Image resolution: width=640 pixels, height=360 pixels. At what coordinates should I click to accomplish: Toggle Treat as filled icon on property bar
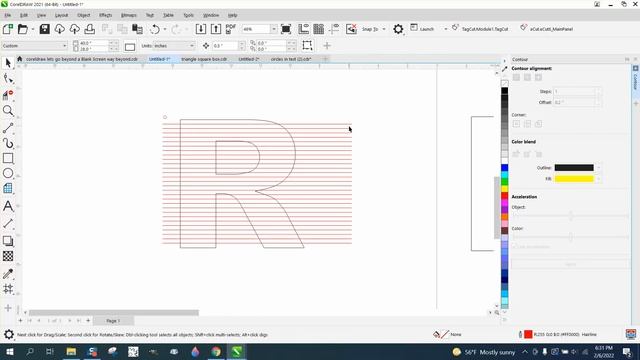point(307,45)
